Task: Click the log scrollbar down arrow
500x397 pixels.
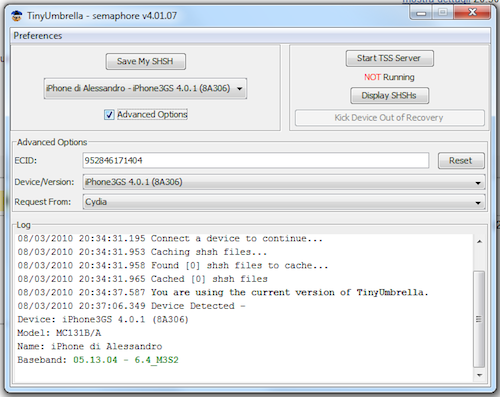Action: click(x=479, y=375)
